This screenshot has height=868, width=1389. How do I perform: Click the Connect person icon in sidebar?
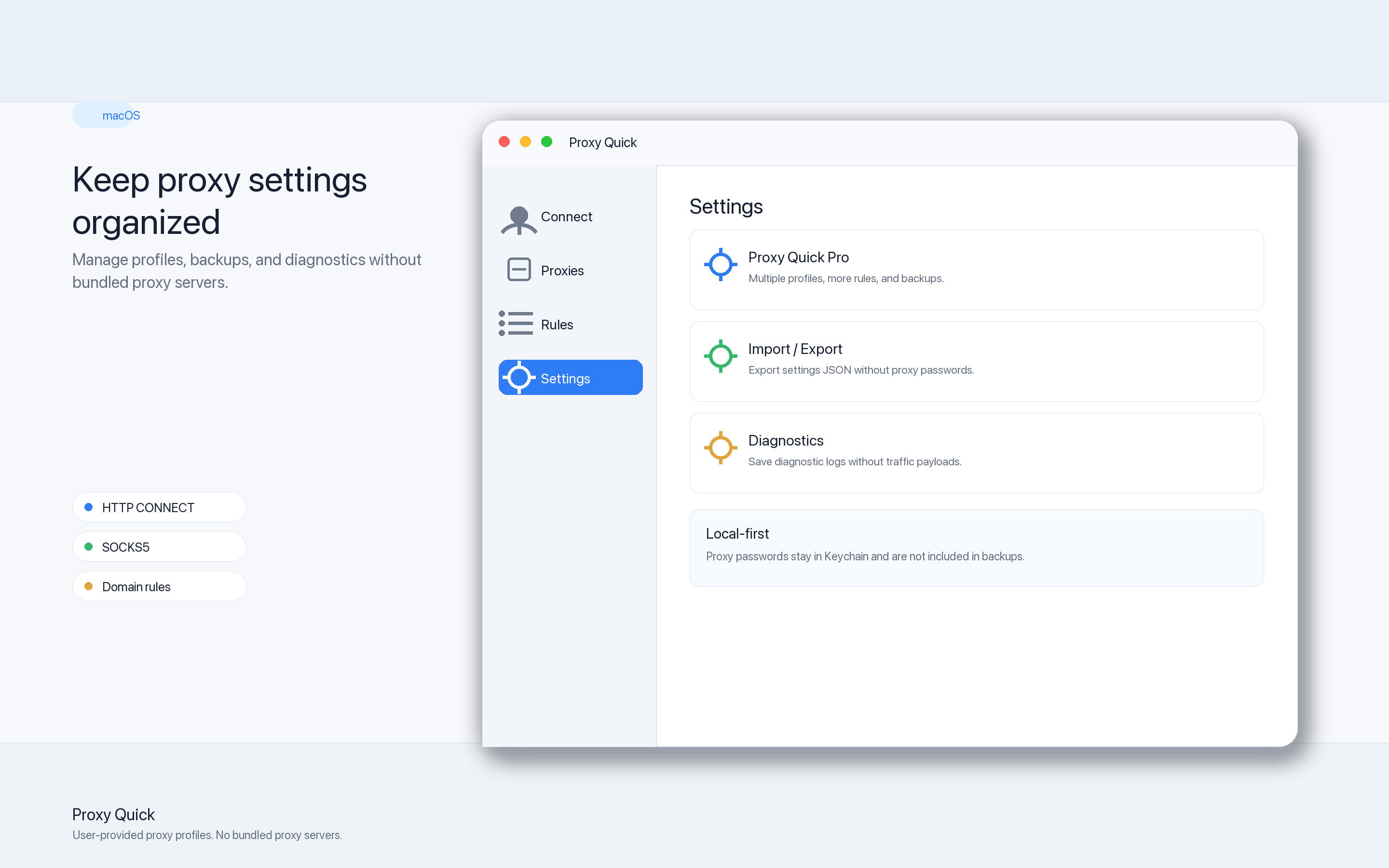(x=519, y=220)
